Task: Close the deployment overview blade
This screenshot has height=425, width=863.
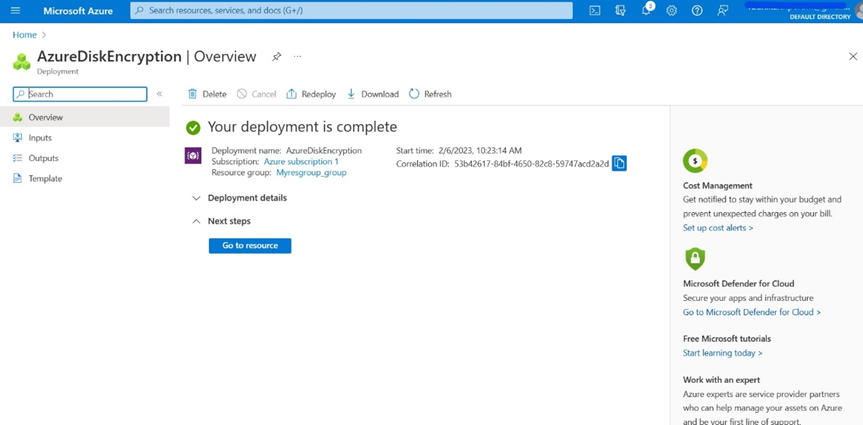Action: click(x=853, y=56)
